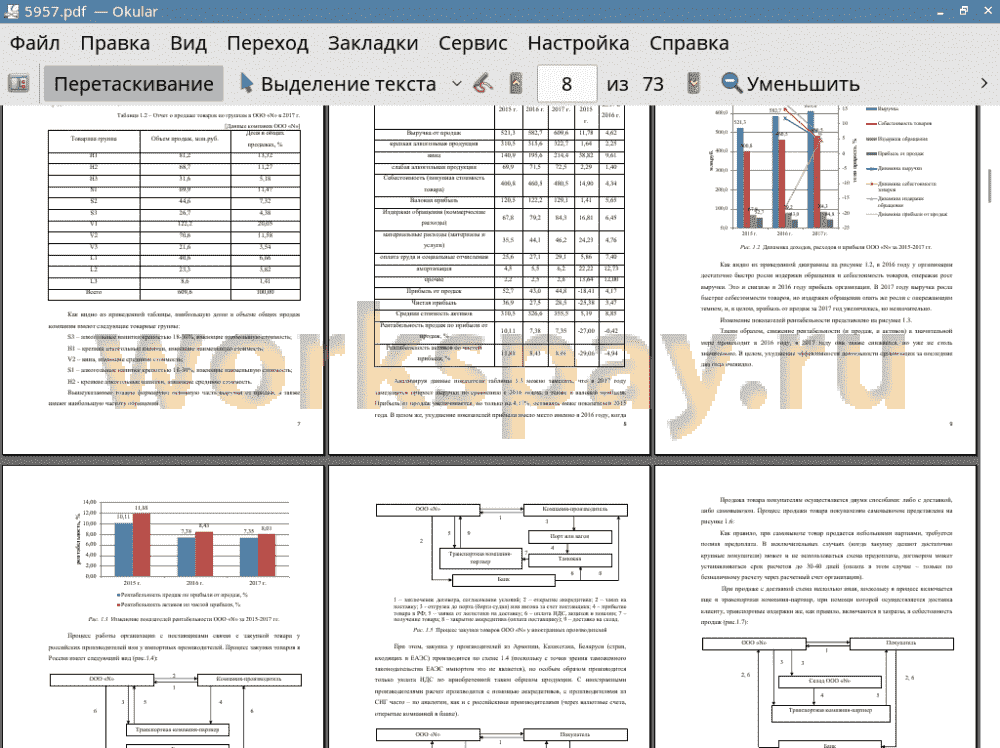Select page with Рис. 1.2 revenue chart
The image size is (1000, 748).
click(x=816, y=279)
